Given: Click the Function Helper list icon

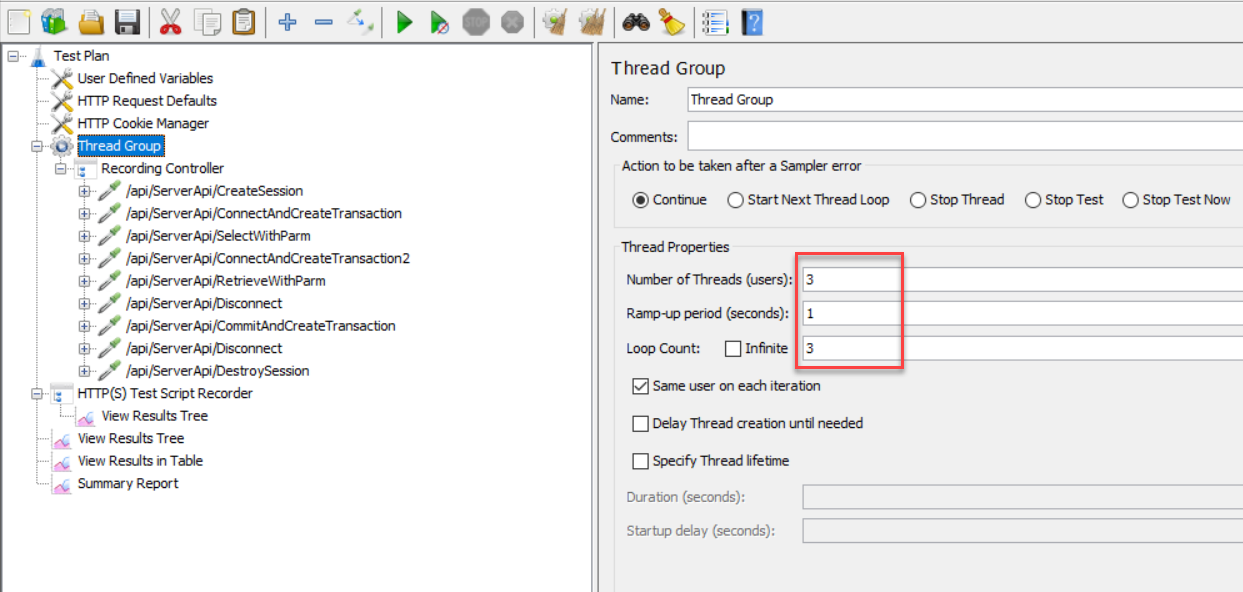Looking at the screenshot, I should (714, 22).
